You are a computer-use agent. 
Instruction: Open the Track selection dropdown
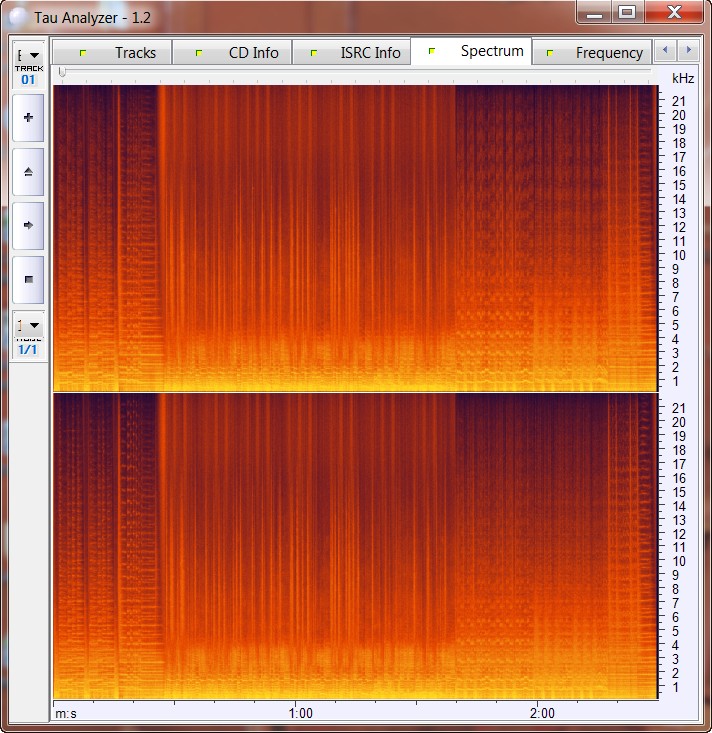(x=28, y=56)
